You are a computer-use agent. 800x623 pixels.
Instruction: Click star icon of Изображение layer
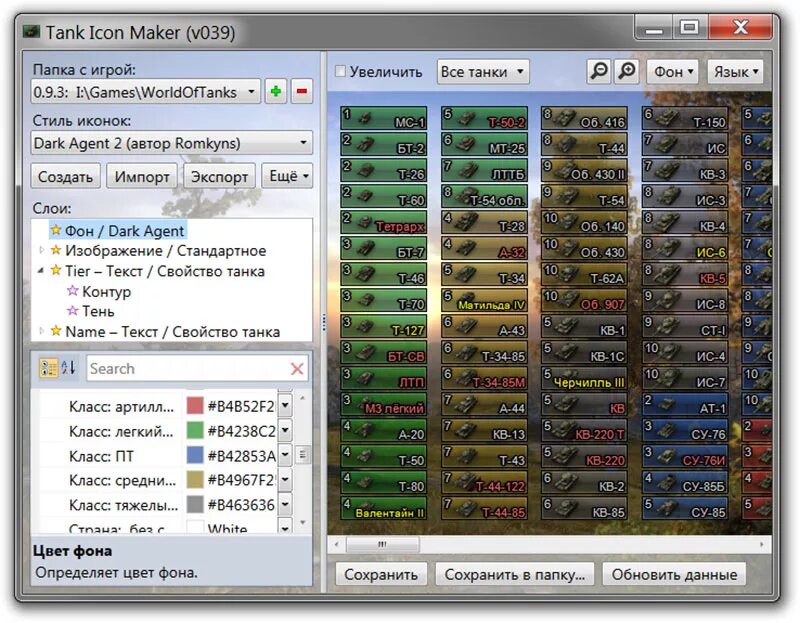(x=56, y=250)
